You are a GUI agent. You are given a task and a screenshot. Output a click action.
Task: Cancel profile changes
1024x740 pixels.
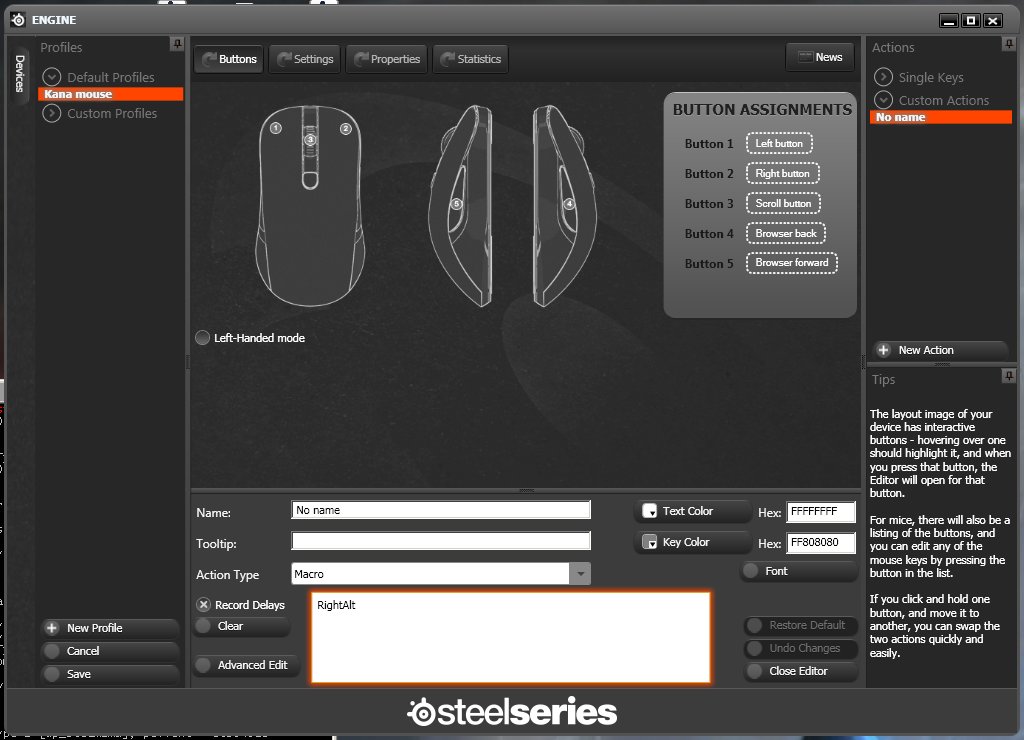(110, 651)
